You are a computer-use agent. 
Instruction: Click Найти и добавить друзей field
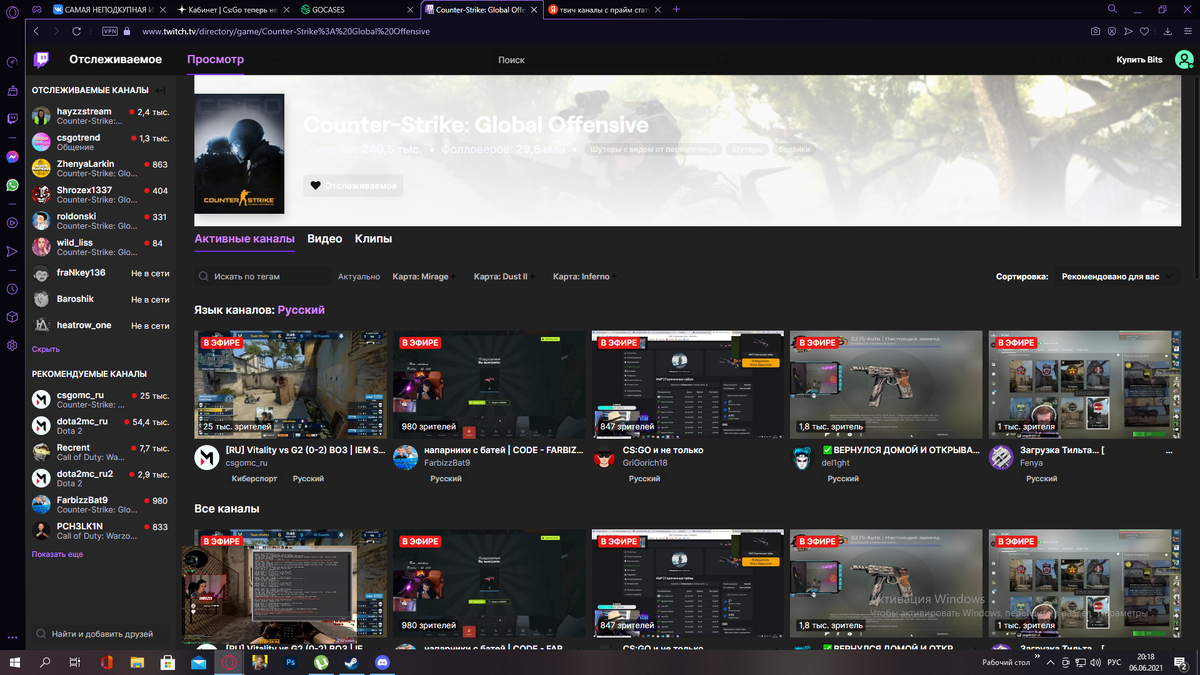[x=100, y=634]
